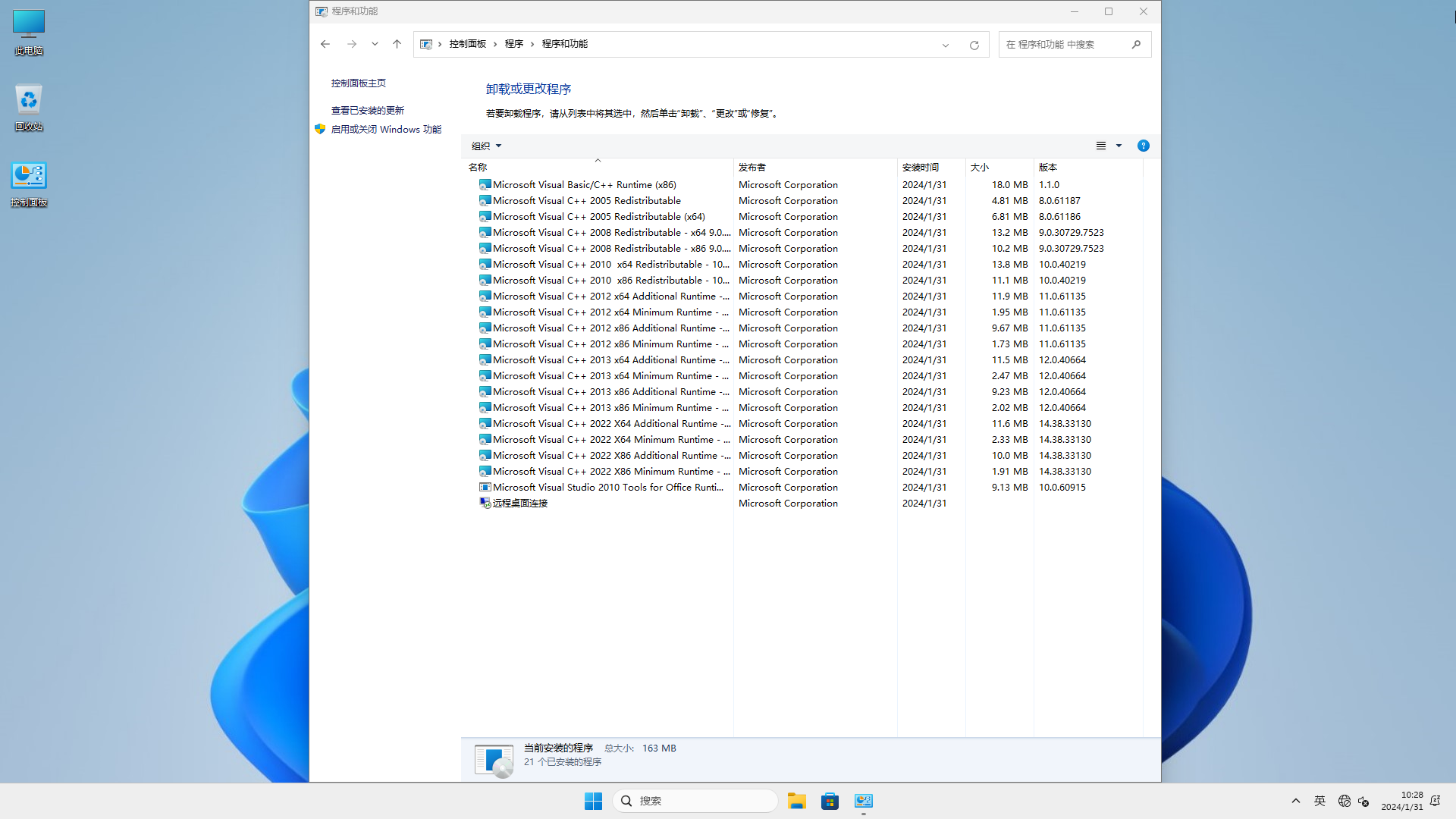Click the back navigation arrow
1456x819 pixels.
click(x=325, y=44)
